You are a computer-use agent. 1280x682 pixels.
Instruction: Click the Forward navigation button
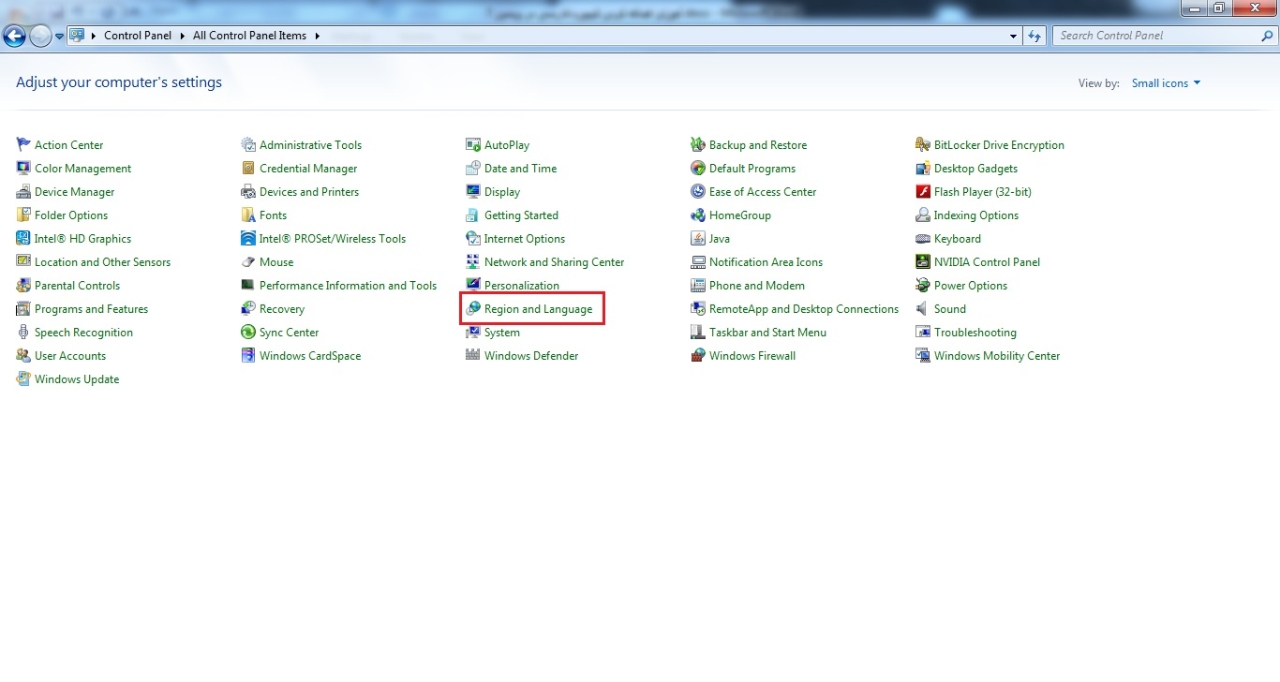click(x=40, y=37)
